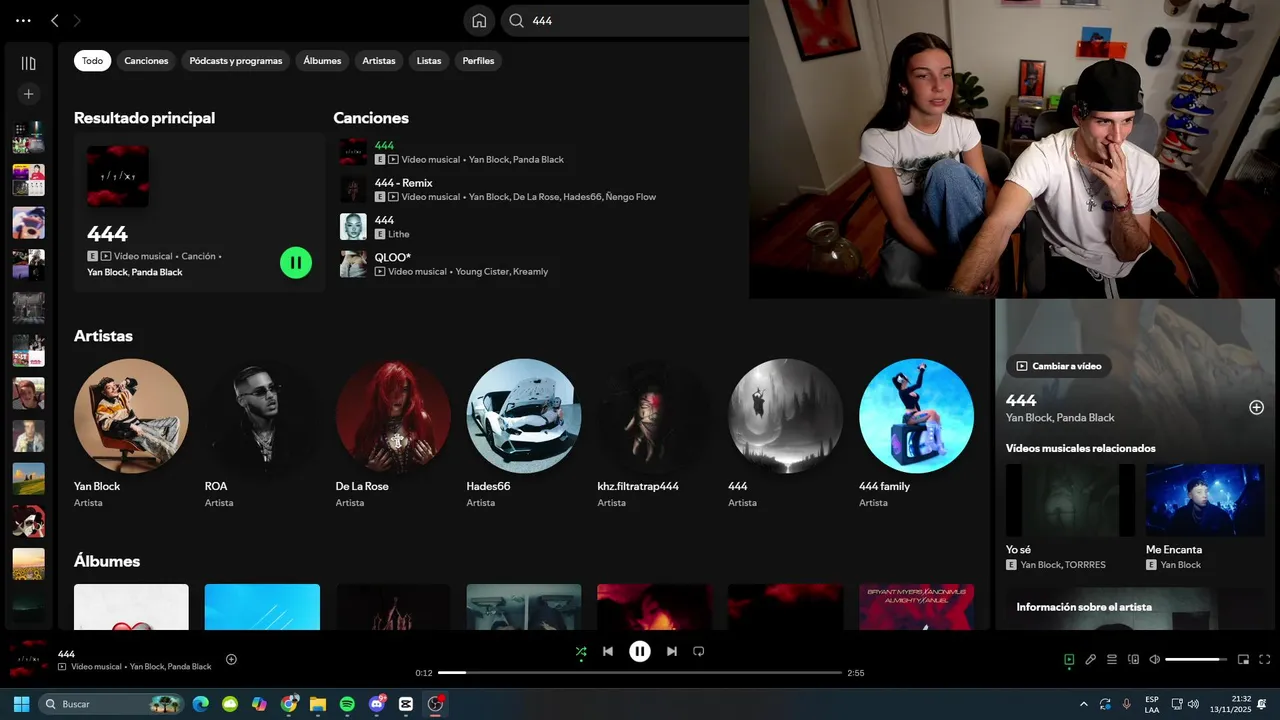This screenshot has height=720, width=1280.
Task: Toggle shuffle mode off
Action: coord(581,652)
